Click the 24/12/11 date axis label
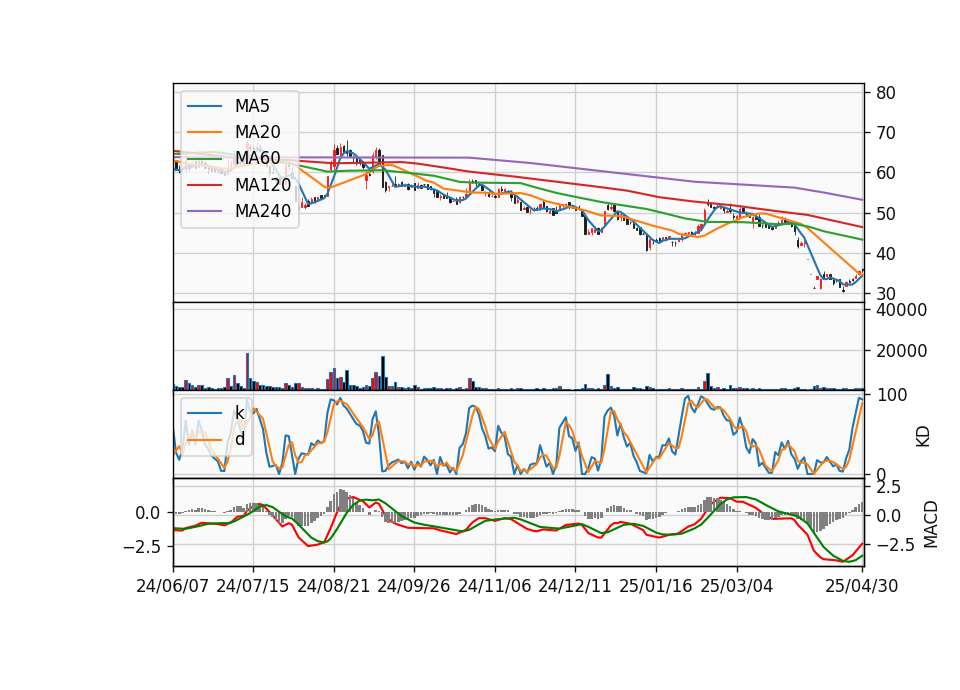This screenshot has width=960, height=690. click(575, 586)
